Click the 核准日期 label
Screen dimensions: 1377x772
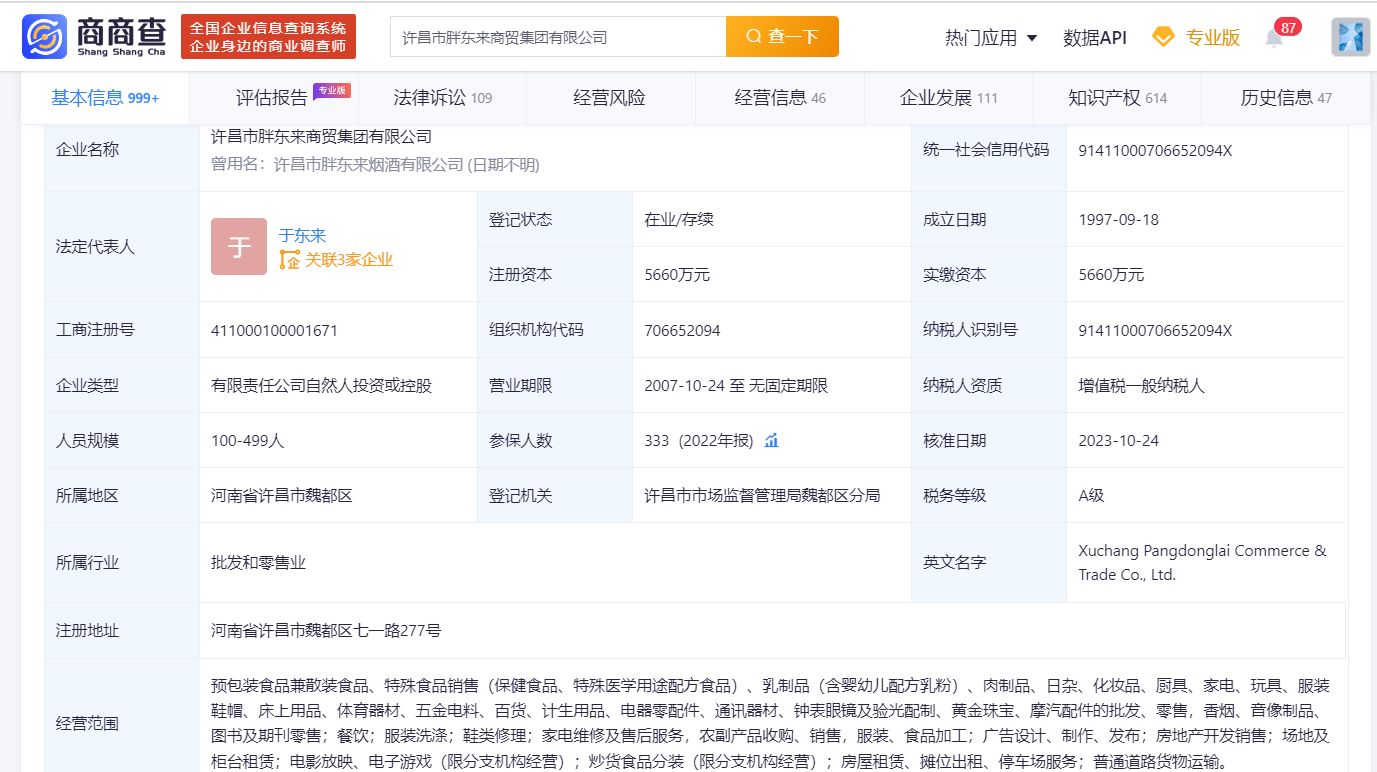tap(954, 440)
